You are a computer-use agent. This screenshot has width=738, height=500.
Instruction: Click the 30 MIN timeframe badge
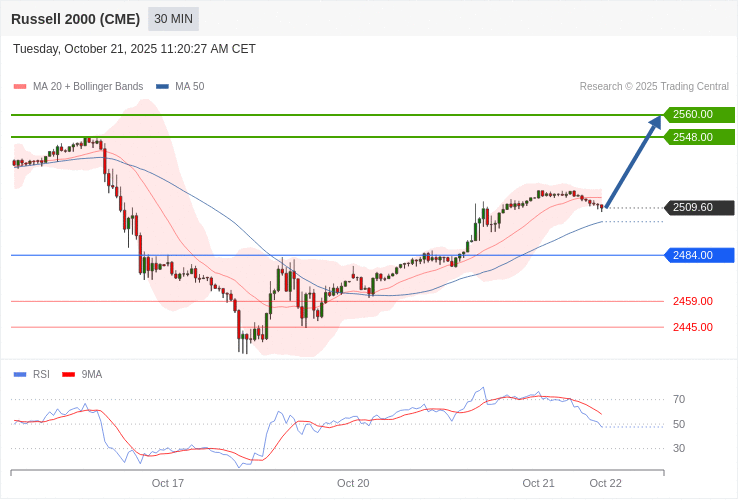173,19
